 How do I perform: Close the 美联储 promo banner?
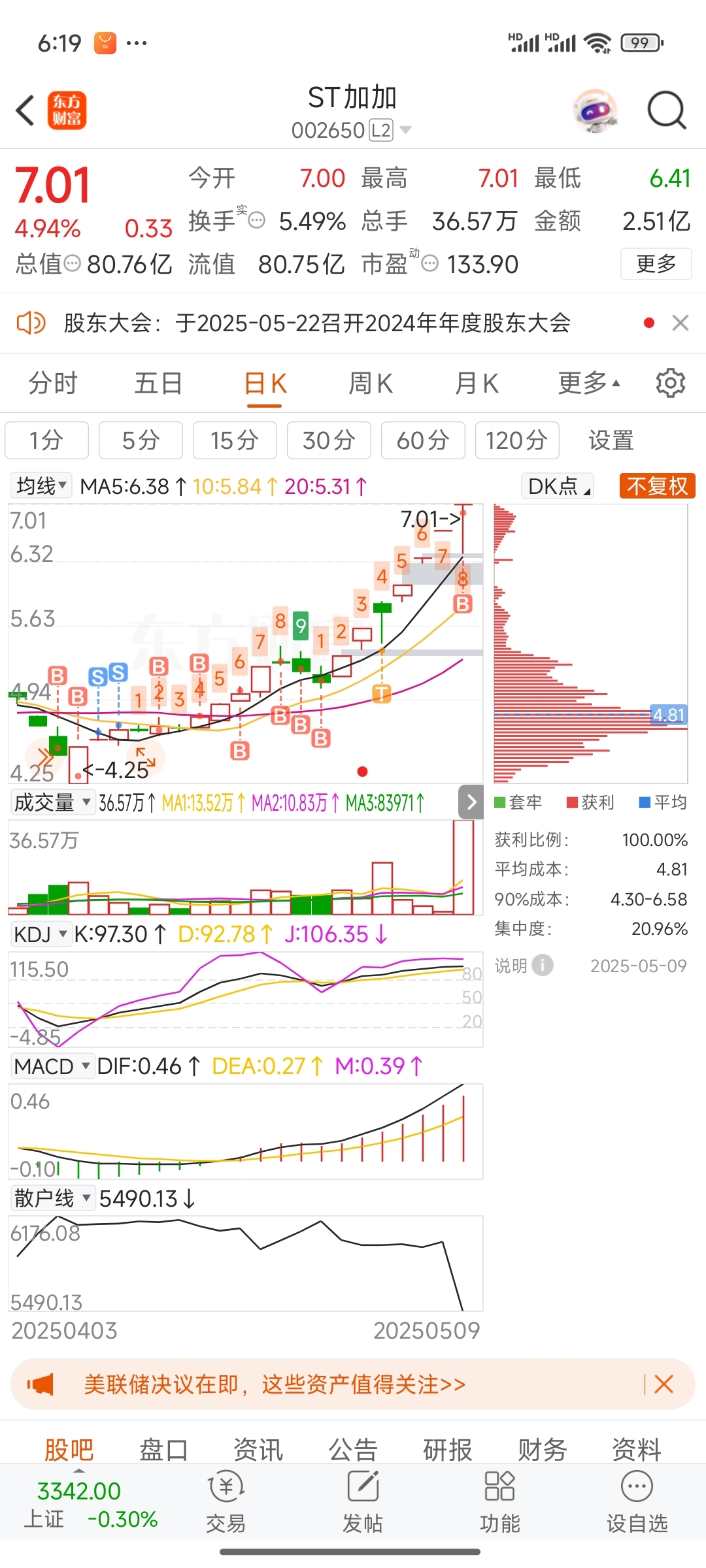click(x=664, y=1384)
